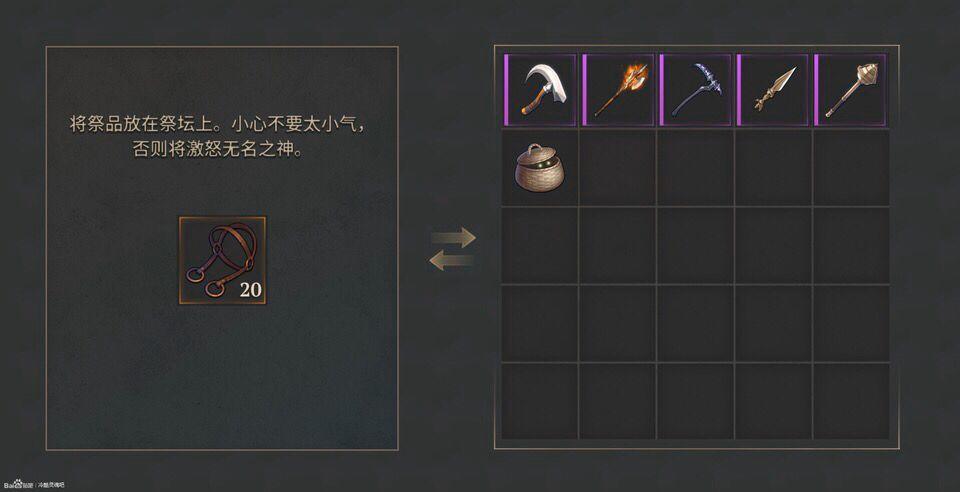
Task: Select the flaming axe weapon icon
Action: pos(618,90)
